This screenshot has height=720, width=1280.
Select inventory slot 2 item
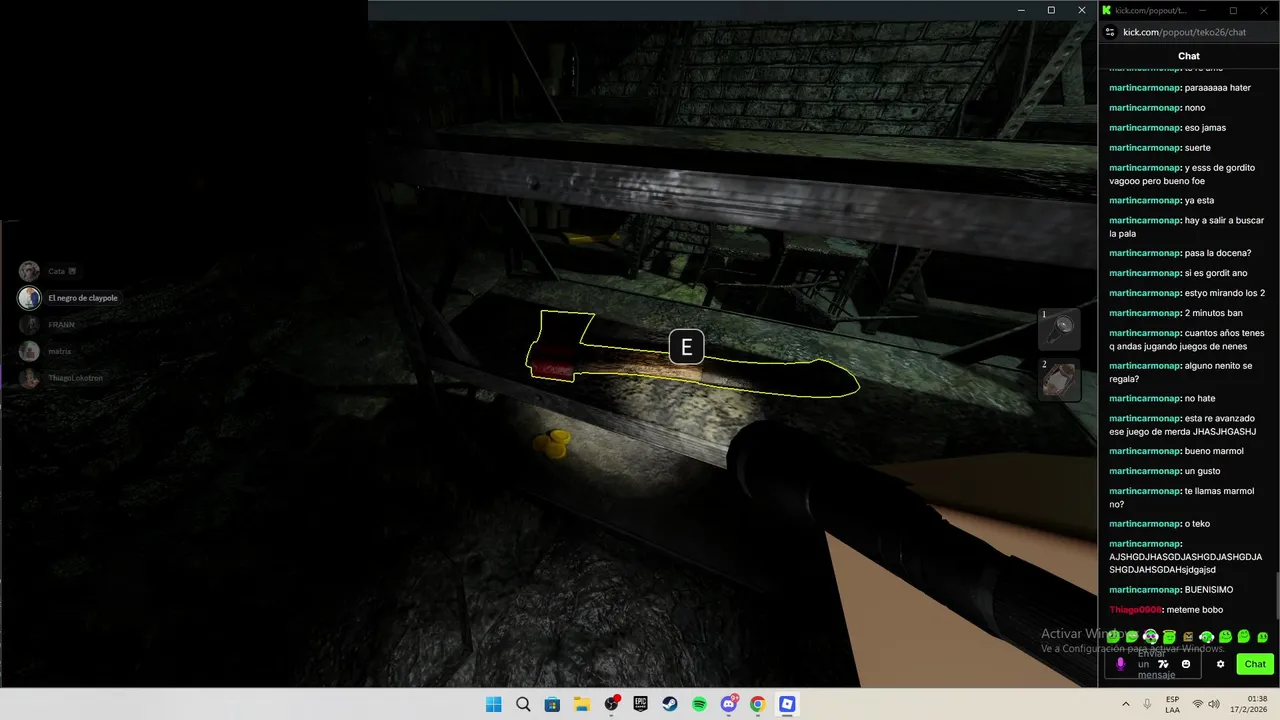(1059, 380)
